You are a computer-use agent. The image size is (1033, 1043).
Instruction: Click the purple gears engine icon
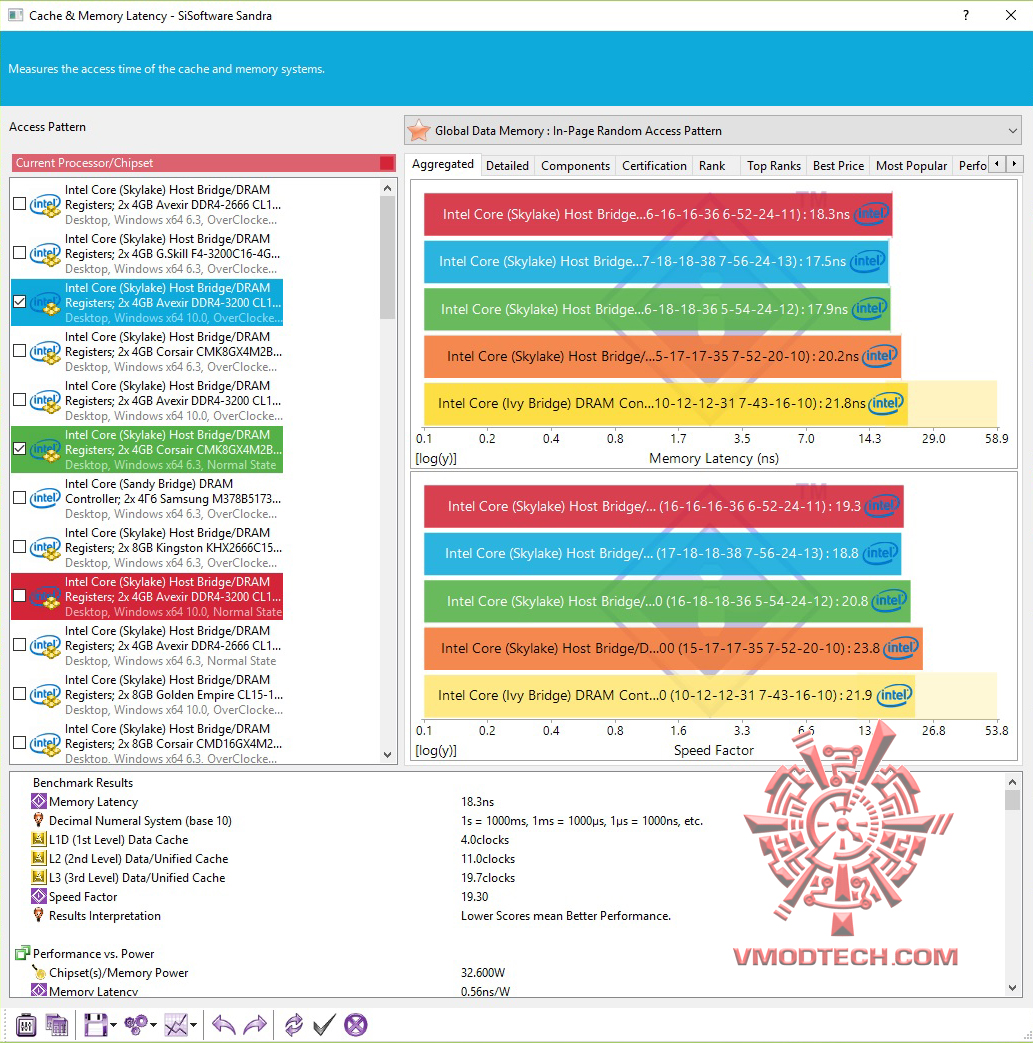(136, 1024)
